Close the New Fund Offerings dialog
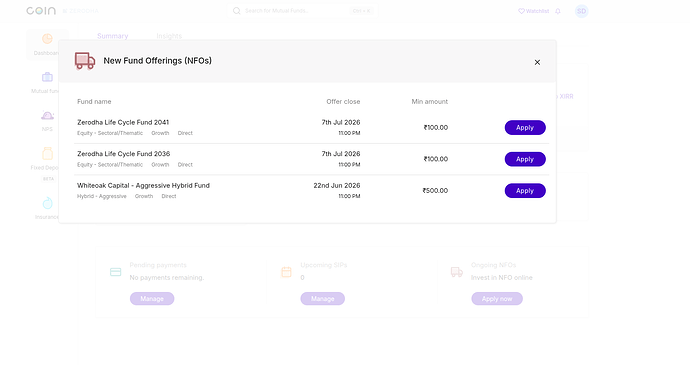The image size is (690, 365). [x=537, y=62]
